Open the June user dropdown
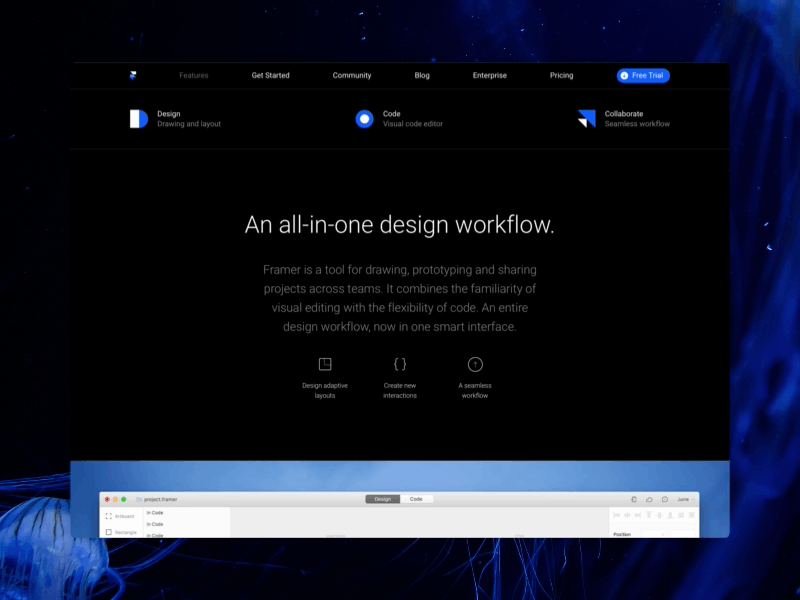The width and height of the screenshot is (800, 600). 685,499
